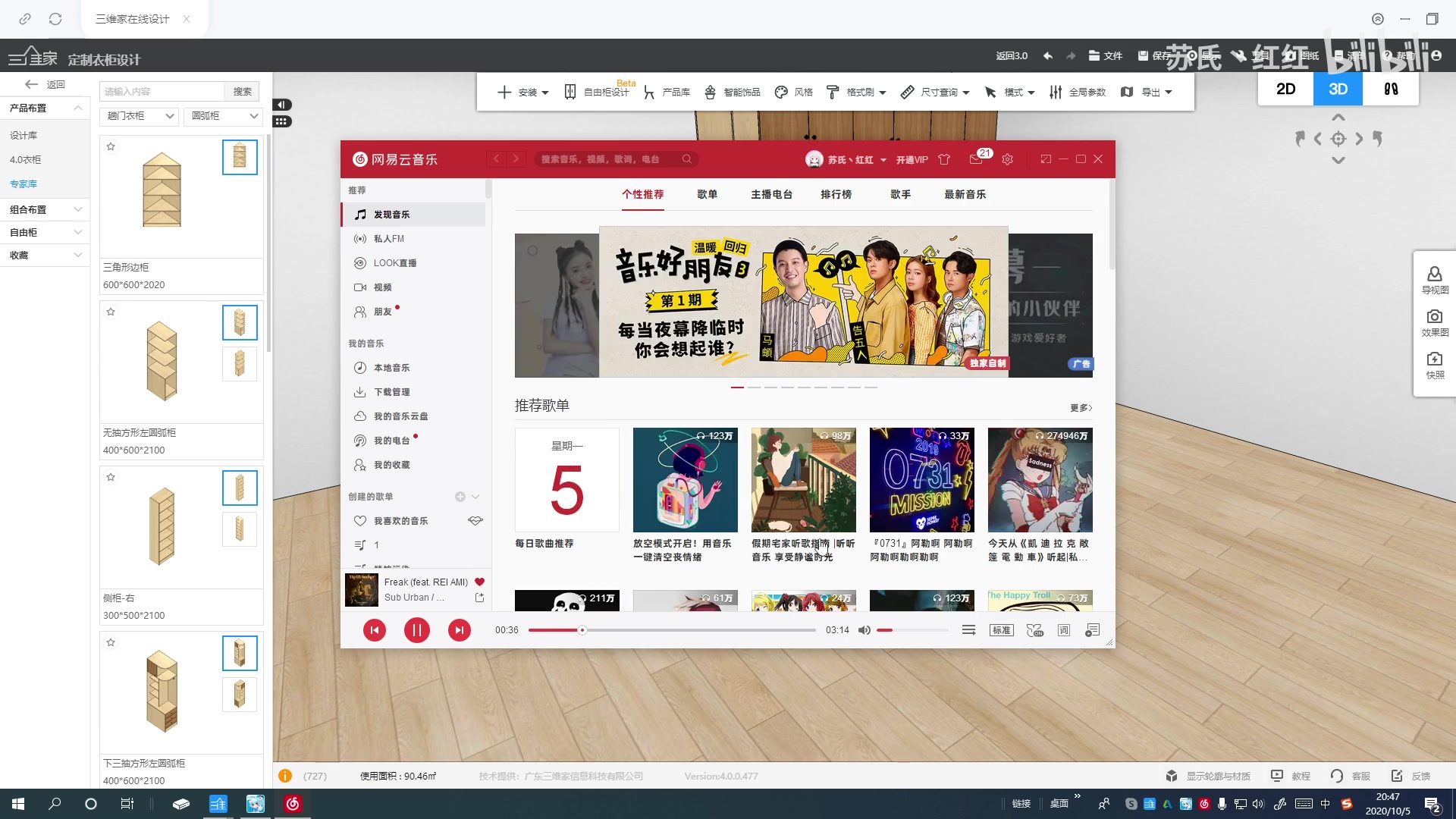Toggle desktop lyrics 词 button

point(1063,630)
